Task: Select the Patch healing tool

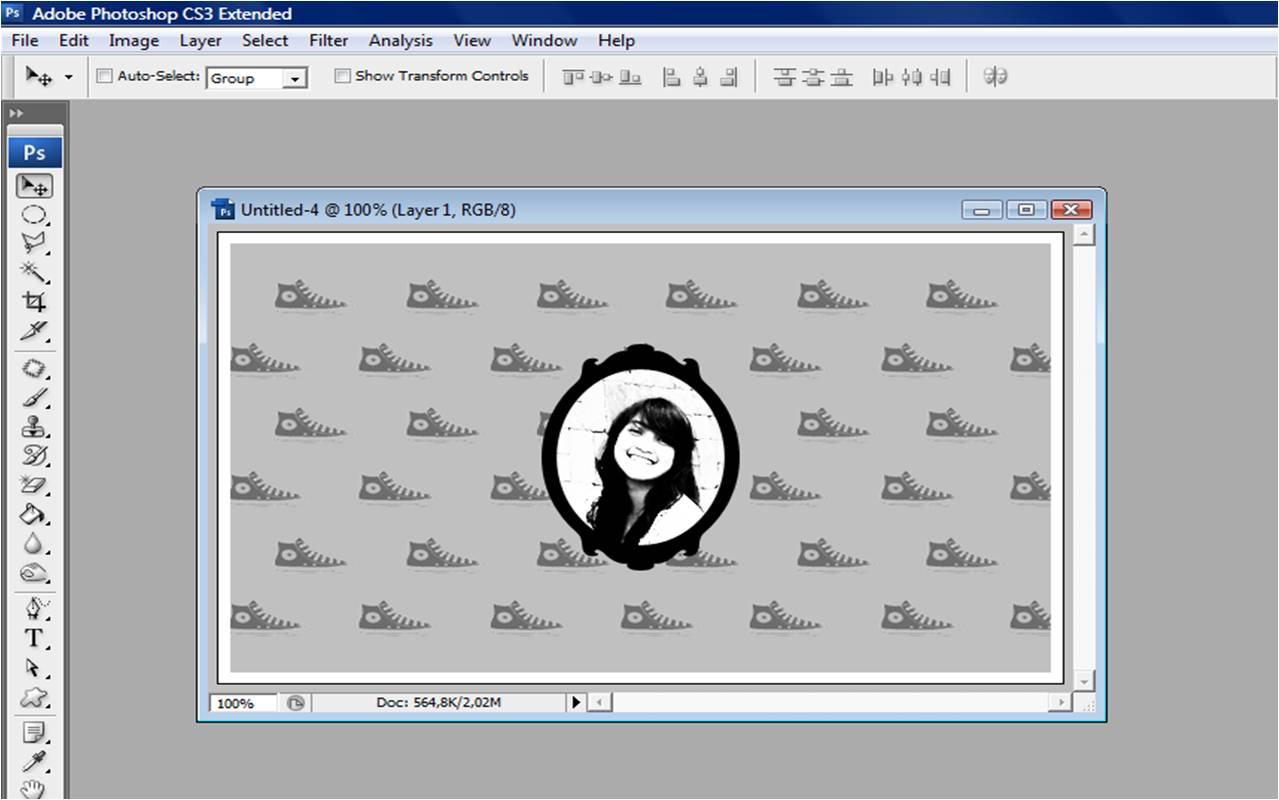Action: click(x=34, y=368)
